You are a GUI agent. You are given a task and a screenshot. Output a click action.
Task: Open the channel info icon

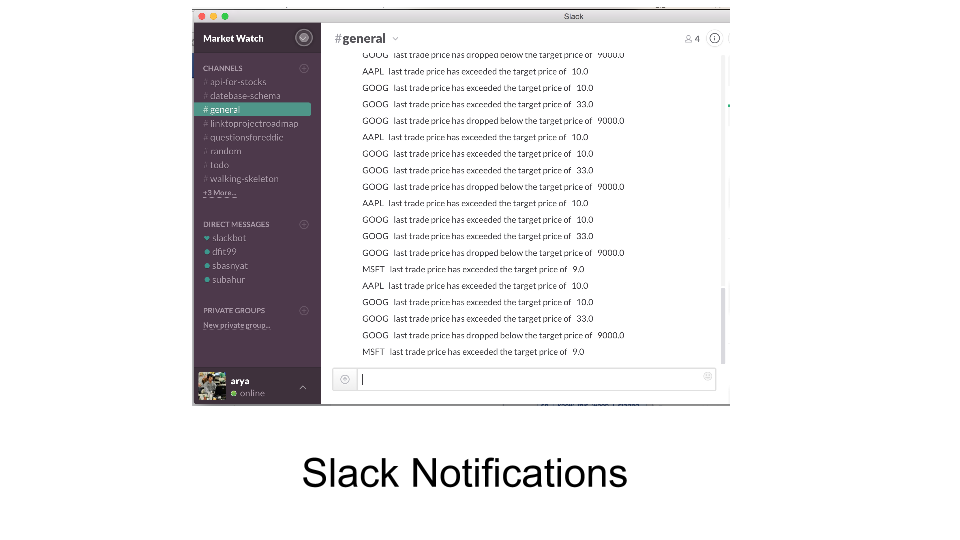click(x=714, y=39)
